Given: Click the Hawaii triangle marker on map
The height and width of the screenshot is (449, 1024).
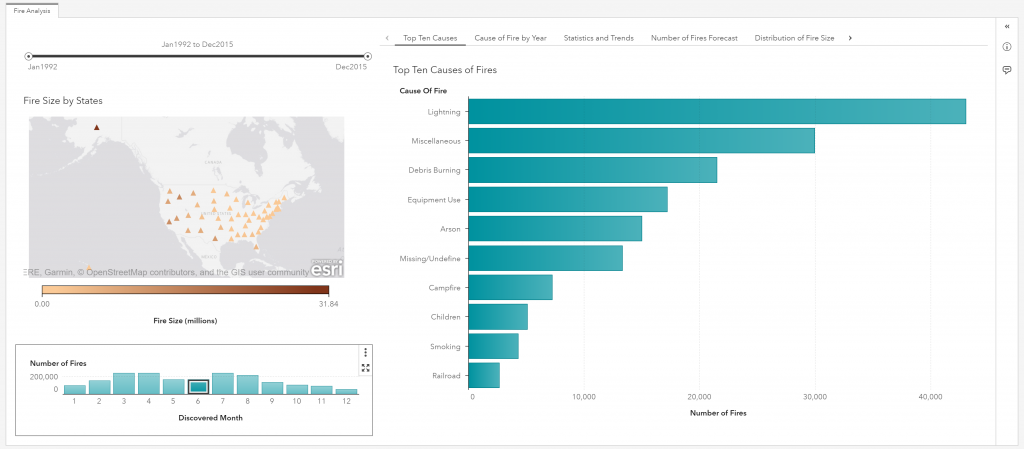Looking at the screenshot, I should [x=90, y=268].
